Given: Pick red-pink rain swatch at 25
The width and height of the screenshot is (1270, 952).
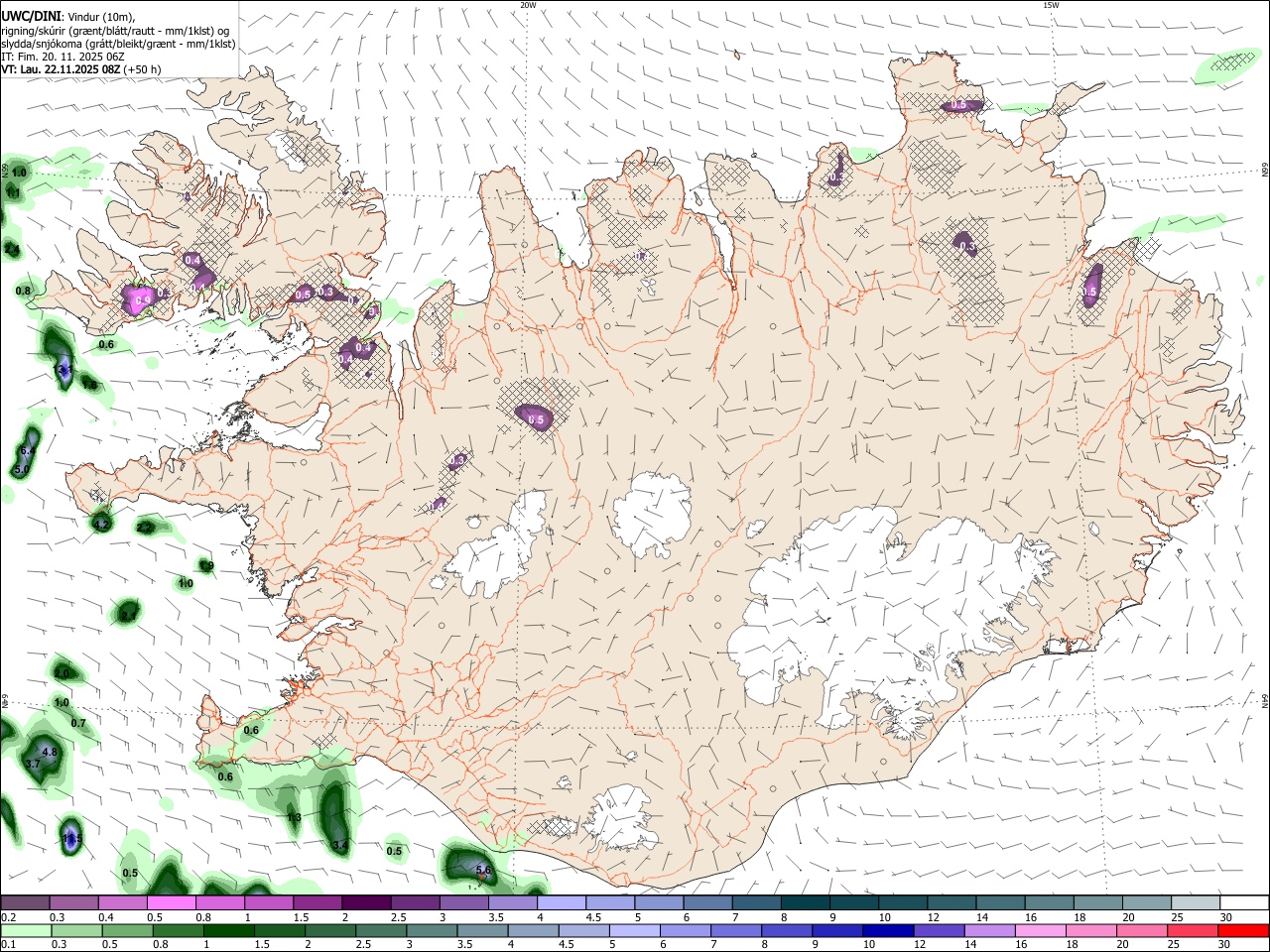Looking at the screenshot, I should [x=1191, y=930].
